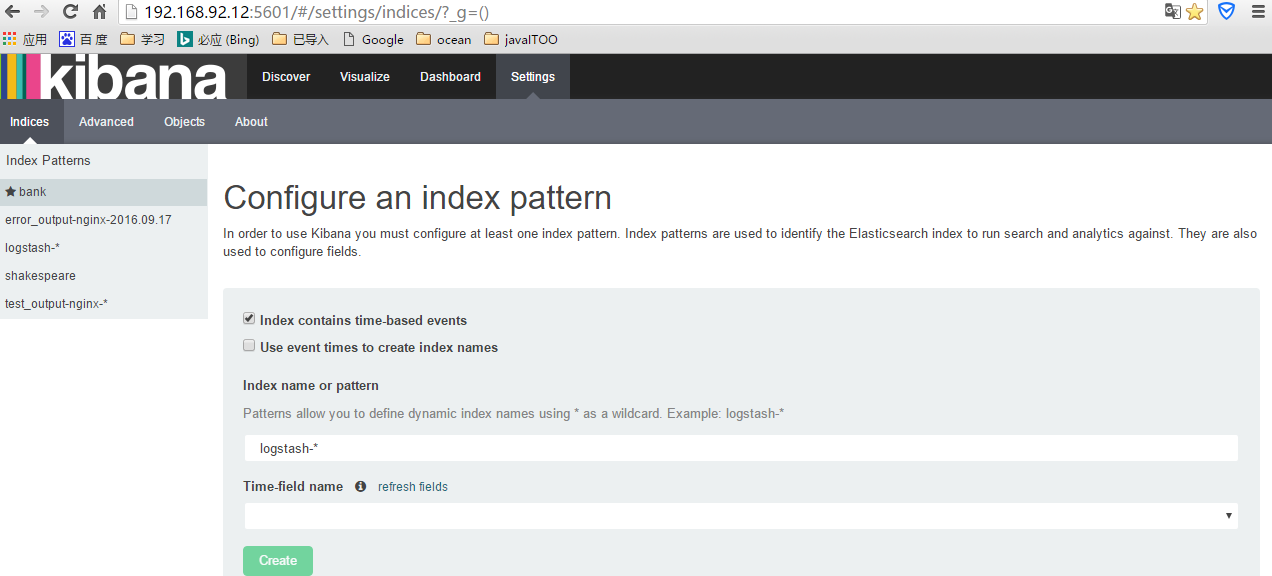This screenshot has width=1272, height=576.
Task: Enable Use event times to create index names
Action: point(249,346)
